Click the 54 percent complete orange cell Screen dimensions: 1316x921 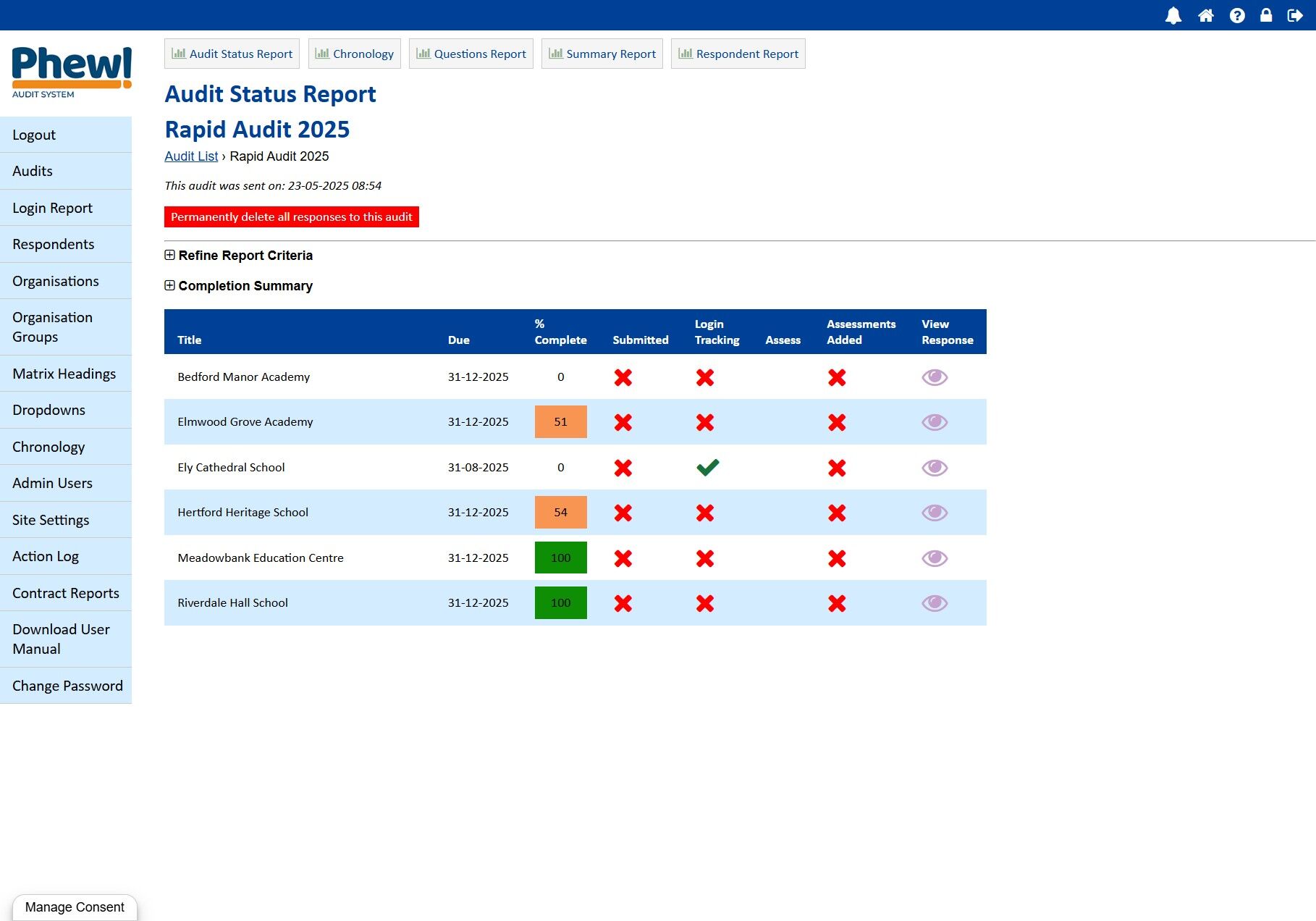(561, 513)
